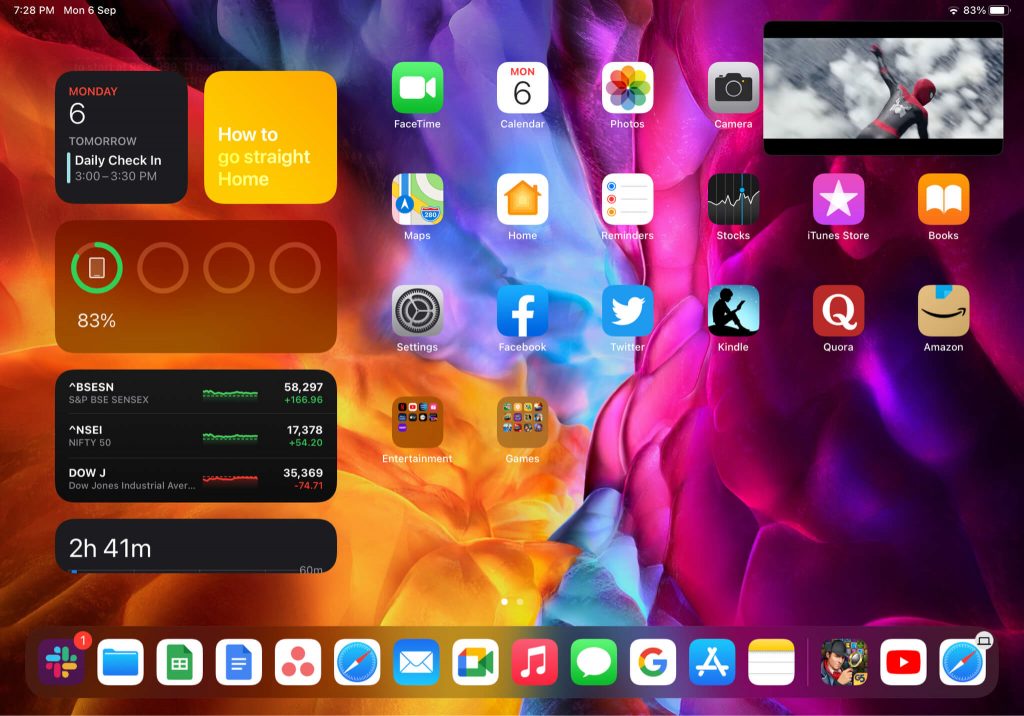Open YouTube from the dock
The width and height of the screenshot is (1024, 716).
903,662
